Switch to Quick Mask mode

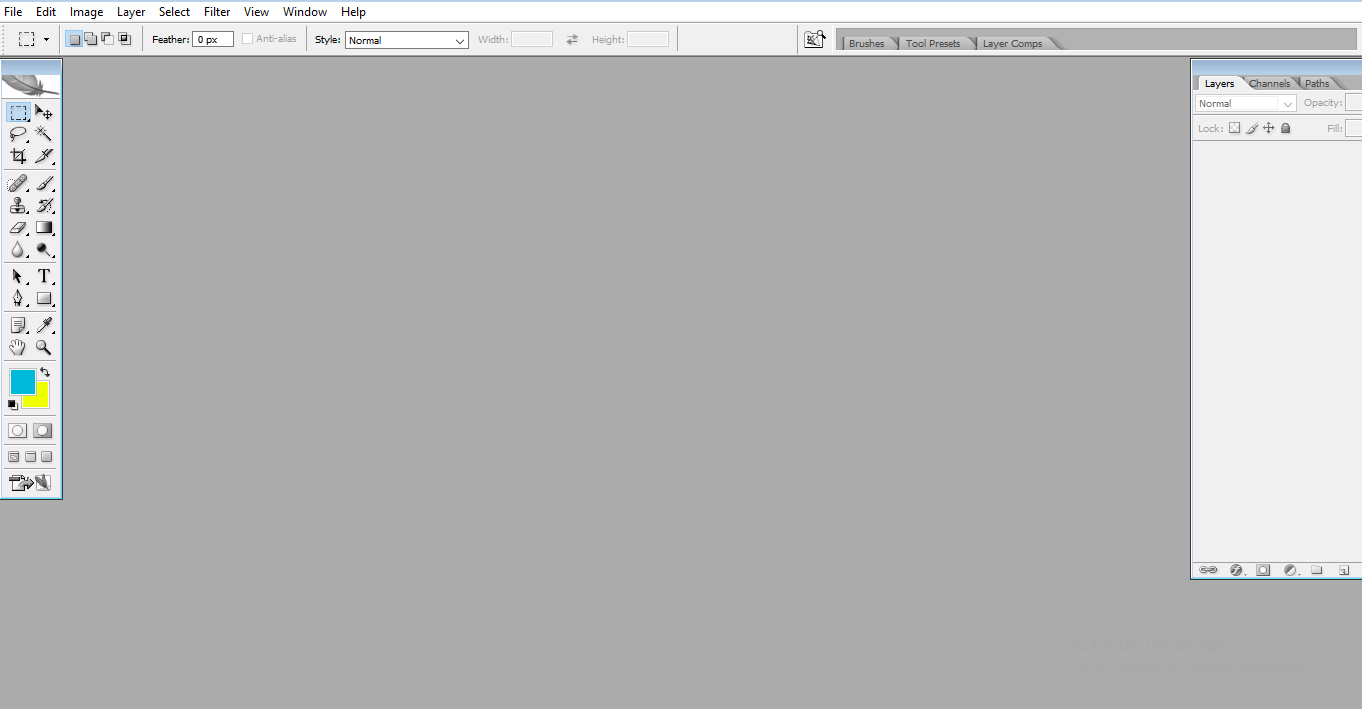tap(42, 430)
